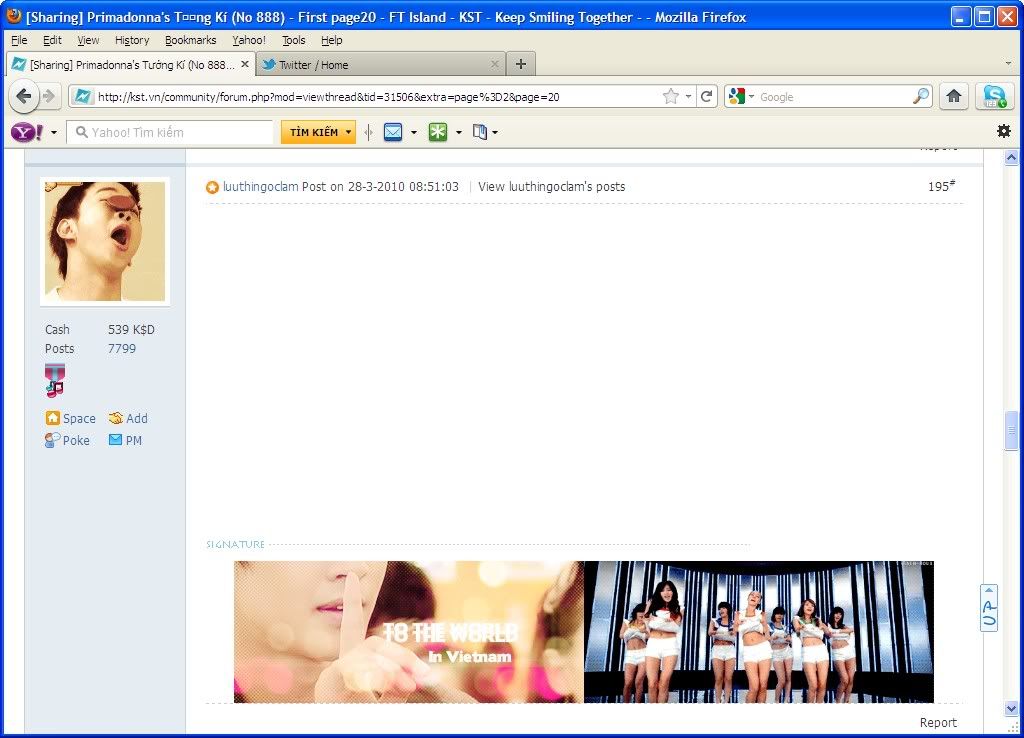Click the Space text link
Screen dimensions: 1024x738
(79, 419)
